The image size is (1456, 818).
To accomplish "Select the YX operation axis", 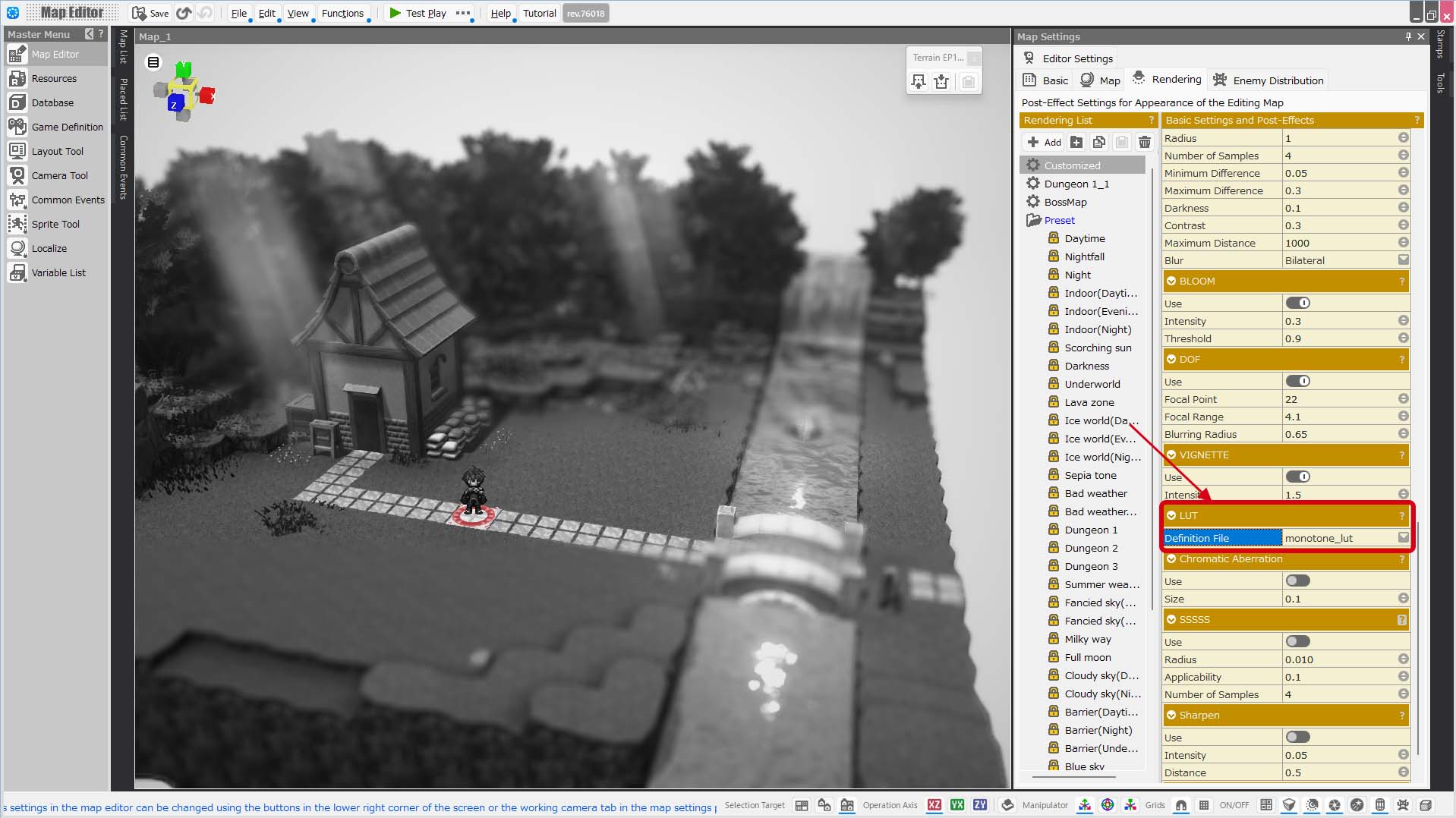I will tap(957, 805).
